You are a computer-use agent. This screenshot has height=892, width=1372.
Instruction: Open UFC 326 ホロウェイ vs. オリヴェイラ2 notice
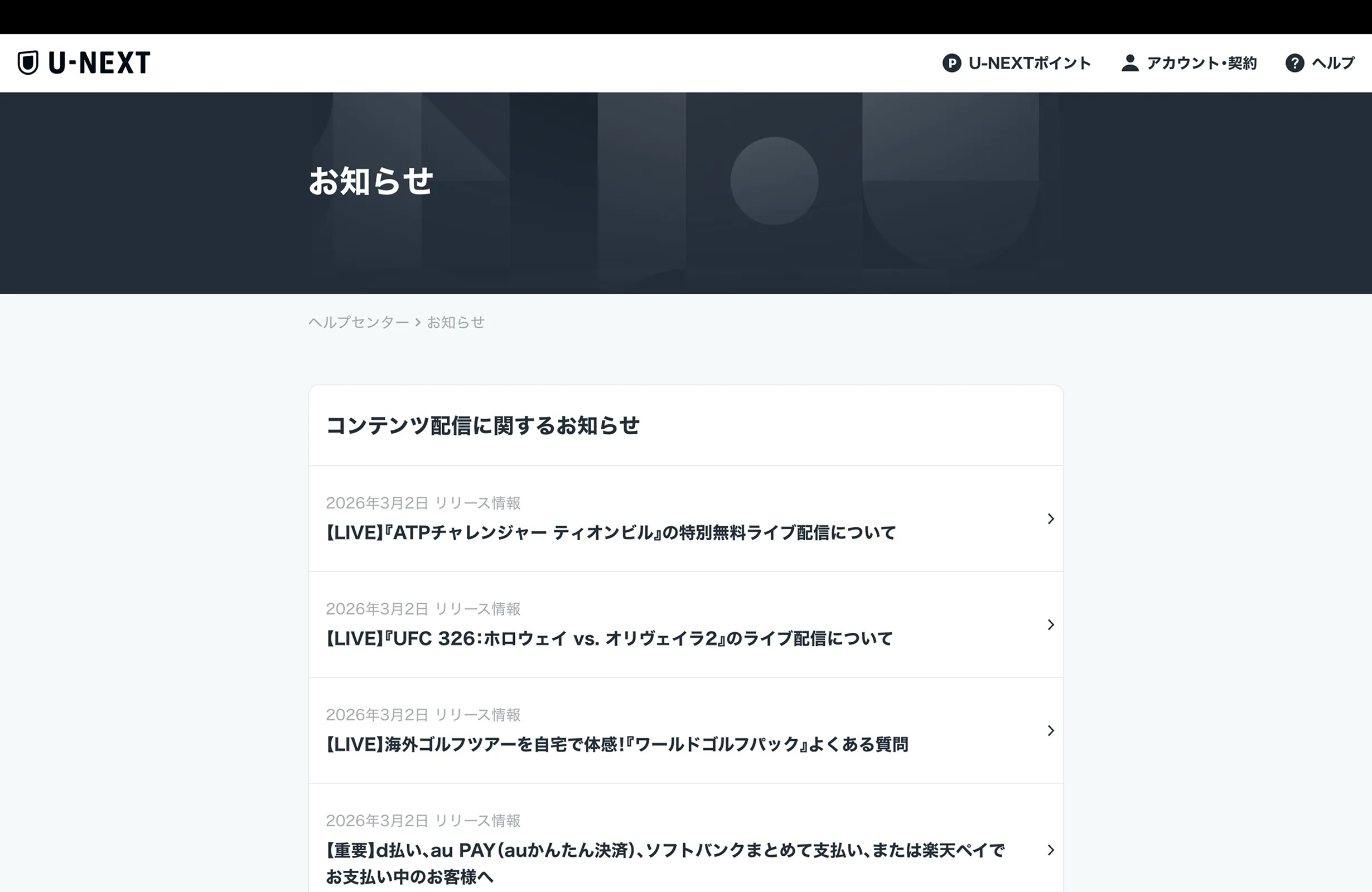685,624
